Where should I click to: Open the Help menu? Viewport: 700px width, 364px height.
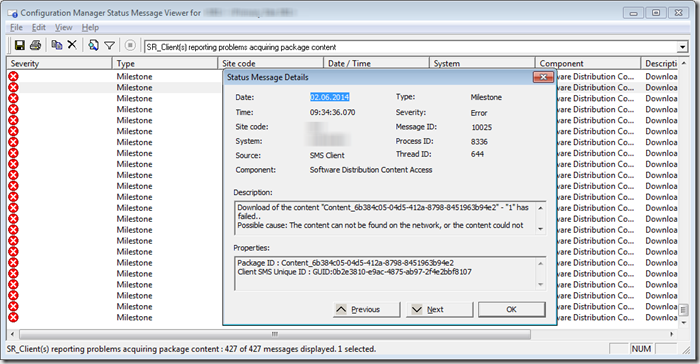pos(90,28)
